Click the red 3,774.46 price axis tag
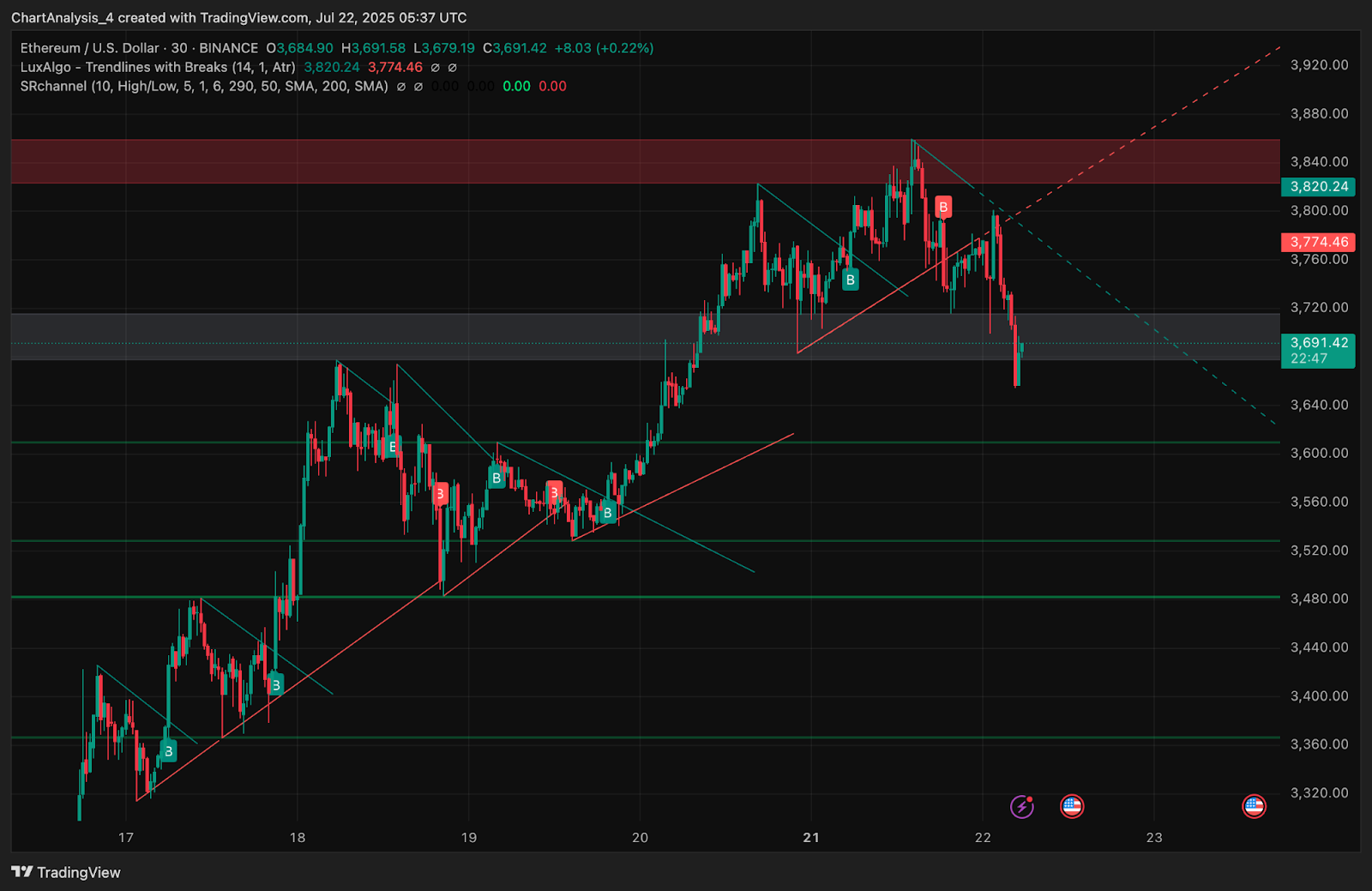1372x891 pixels. click(x=1318, y=242)
